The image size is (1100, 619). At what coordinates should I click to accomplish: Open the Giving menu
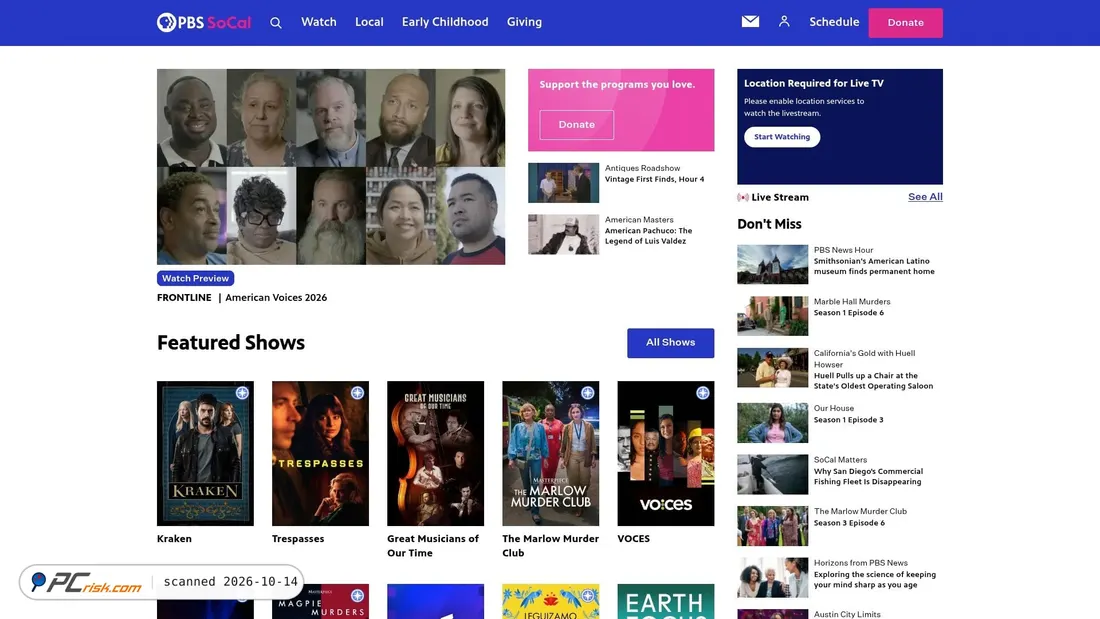pos(524,22)
